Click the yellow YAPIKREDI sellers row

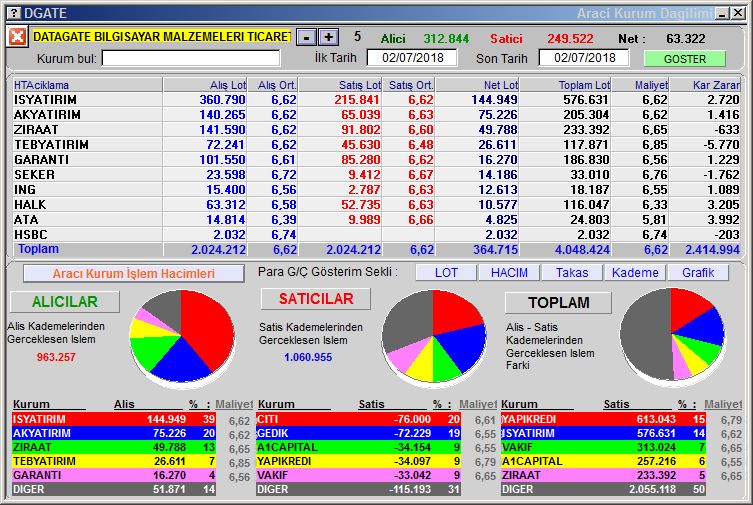(x=358, y=461)
